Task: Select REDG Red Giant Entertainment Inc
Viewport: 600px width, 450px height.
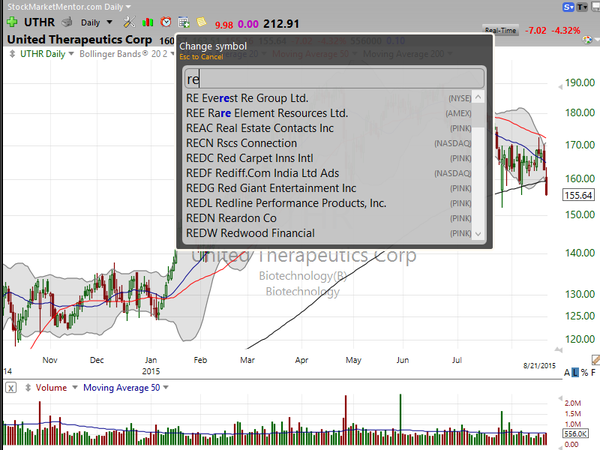Action: point(329,188)
